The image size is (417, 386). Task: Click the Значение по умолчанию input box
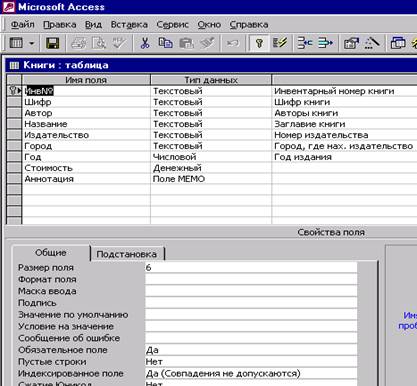251,315
